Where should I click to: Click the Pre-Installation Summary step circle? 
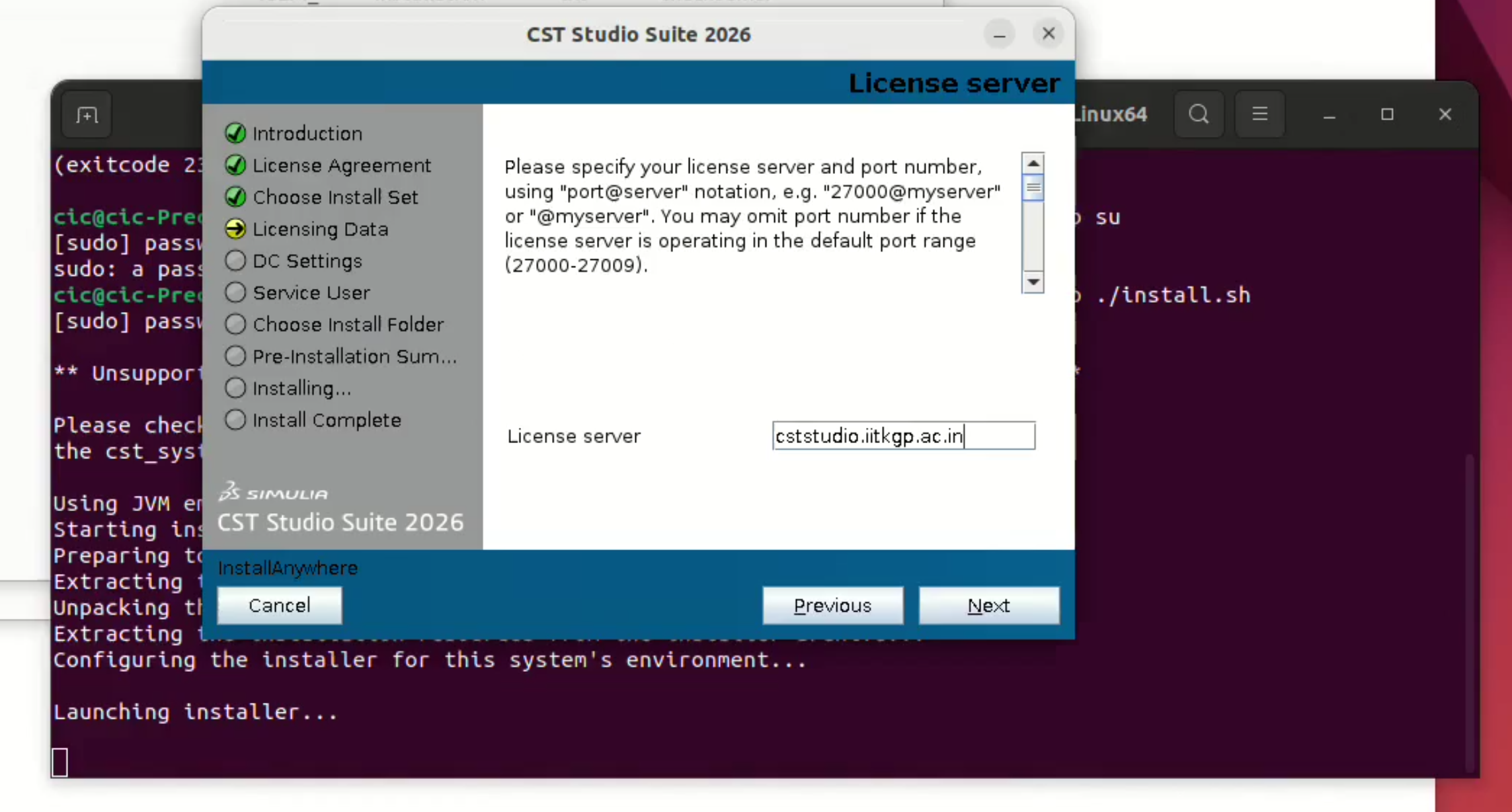pos(235,356)
